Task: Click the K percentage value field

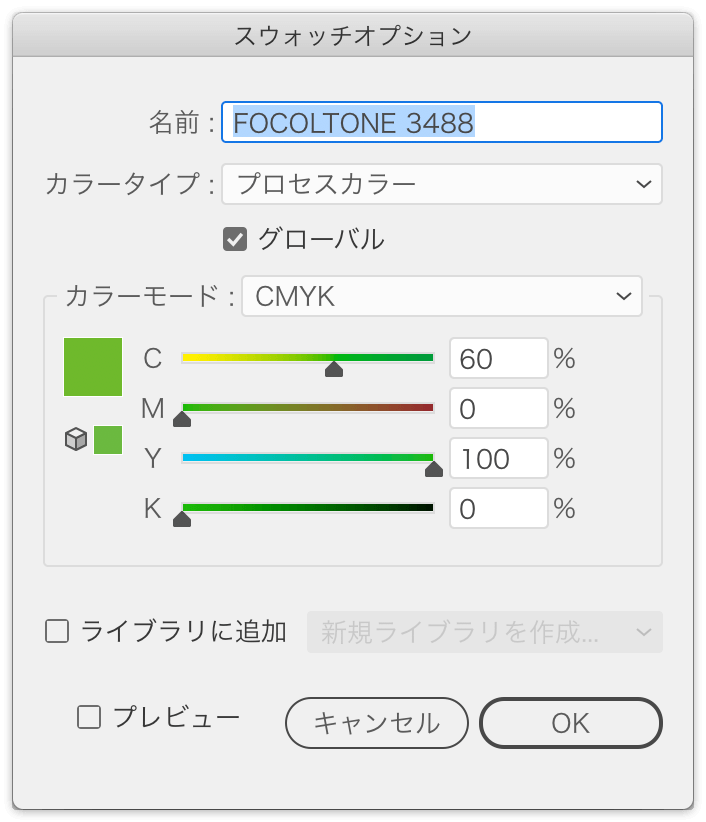Action: 498,509
